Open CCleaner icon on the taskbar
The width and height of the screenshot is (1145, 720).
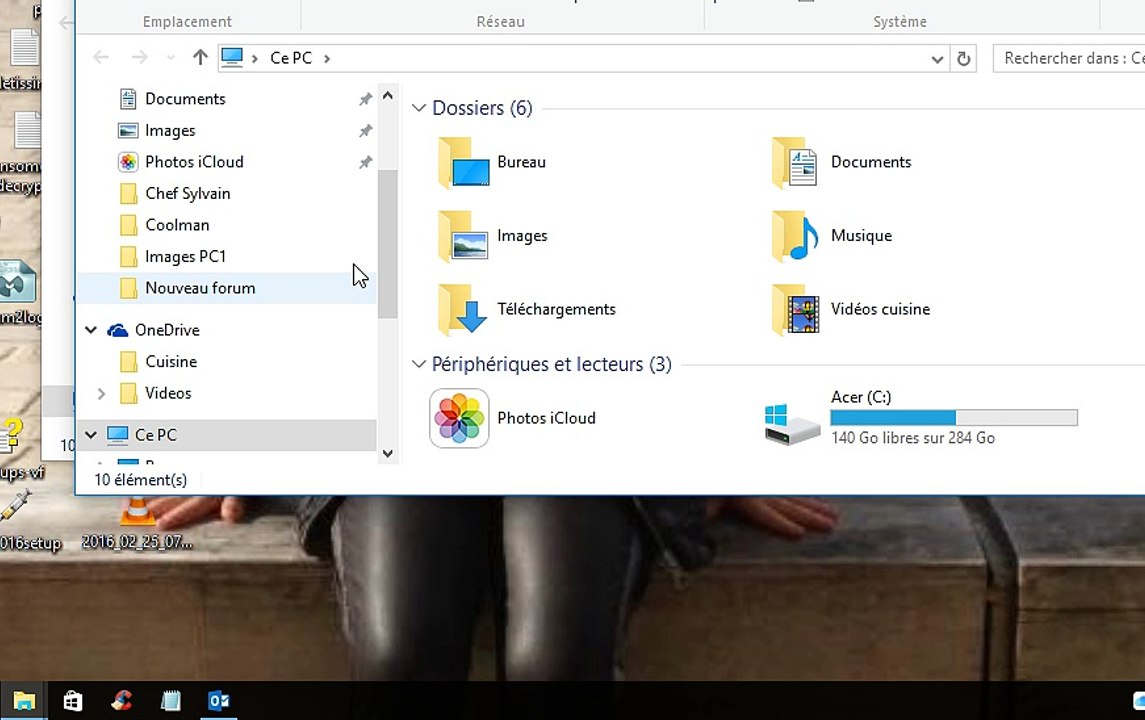[122, 701]
